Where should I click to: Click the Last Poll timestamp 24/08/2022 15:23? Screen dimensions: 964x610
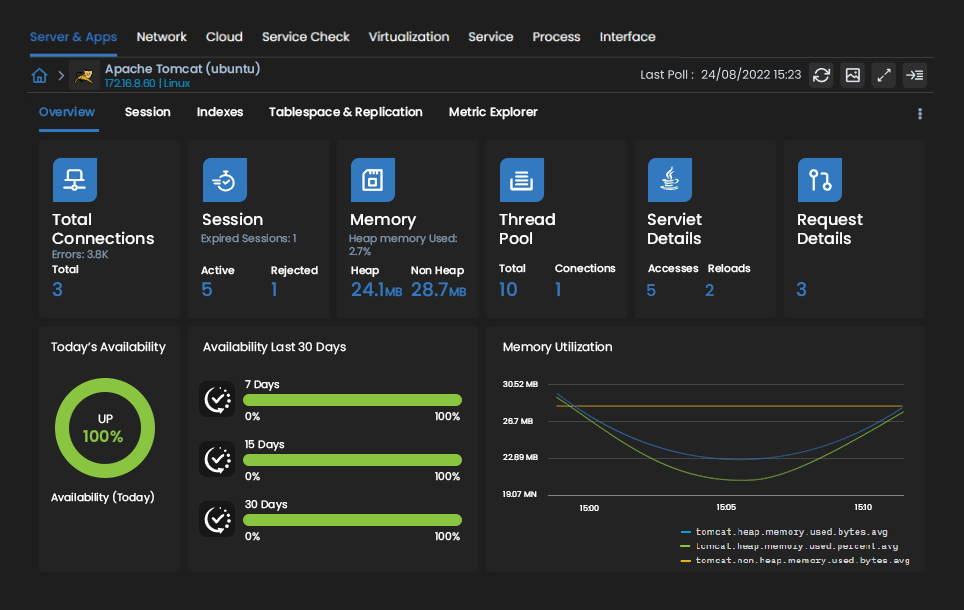[x=751, y=75]
